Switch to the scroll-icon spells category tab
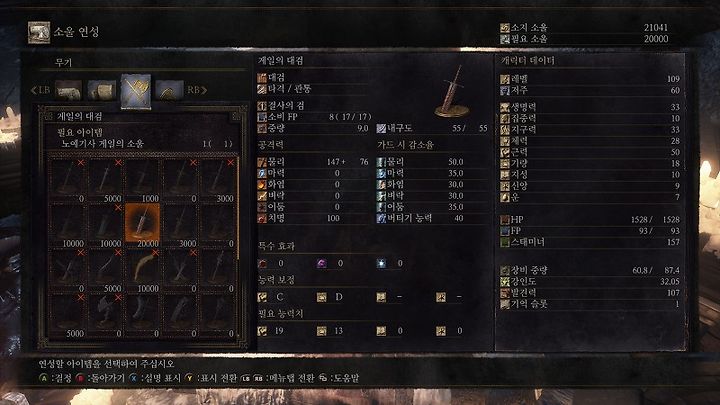 click(x=102, y=90)
